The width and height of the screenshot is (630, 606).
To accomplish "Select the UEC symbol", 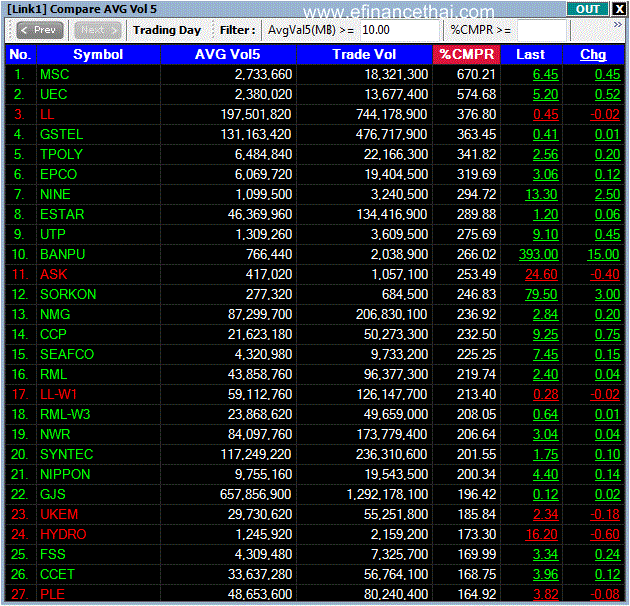I will click(x=53, y=94).
